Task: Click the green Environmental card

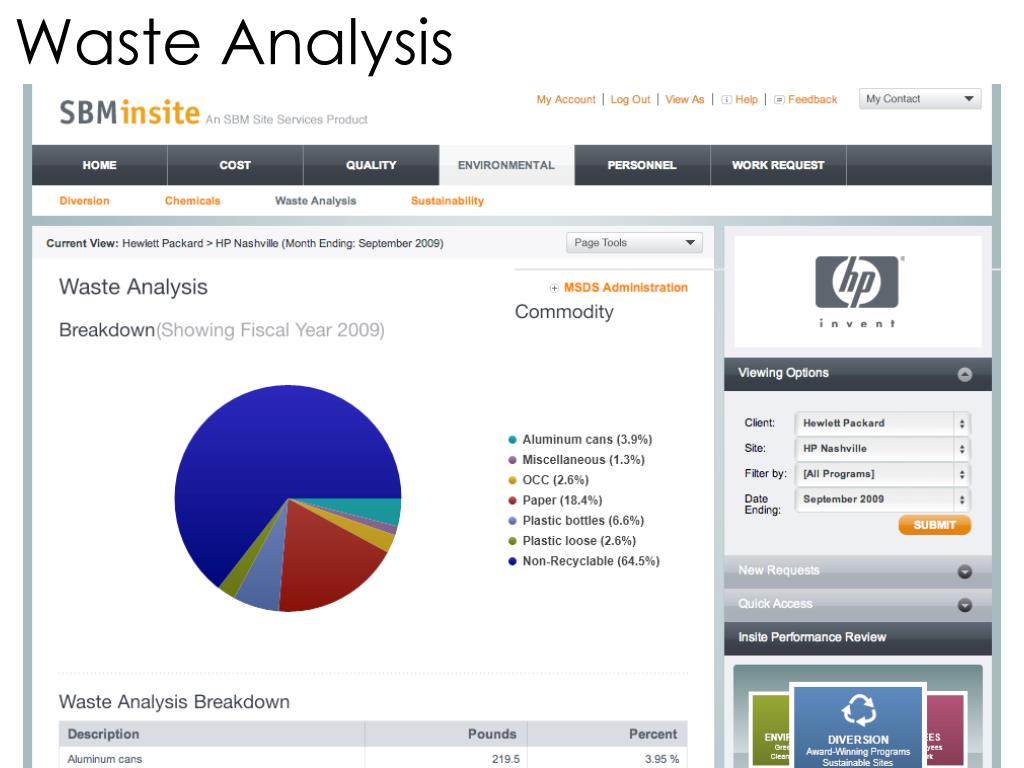Action: (x=771, y=729)
